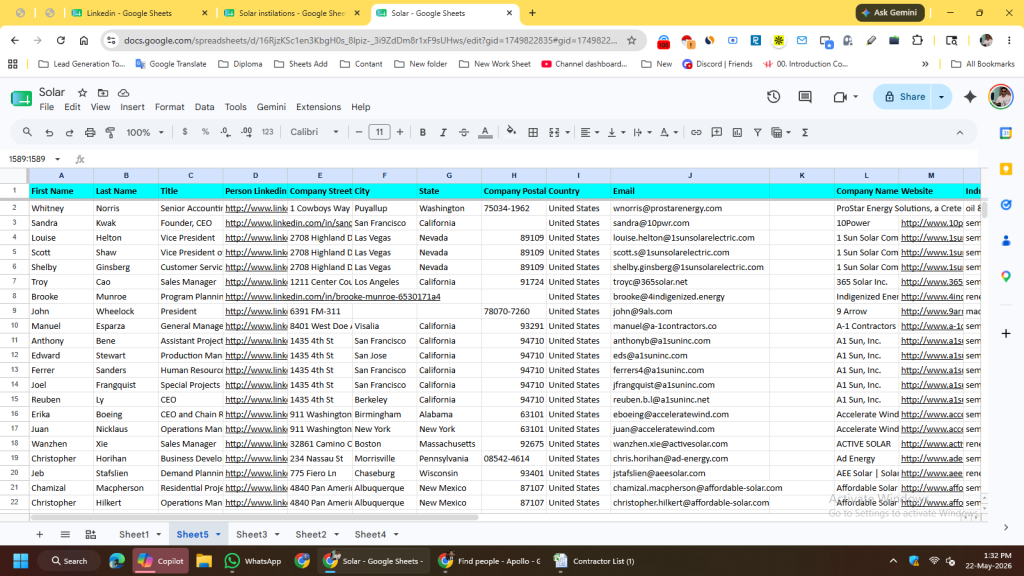Viewport: 1024px width, 576px height.
Task: Expand the Share button options arrow
Action: (x=941, y=97)
